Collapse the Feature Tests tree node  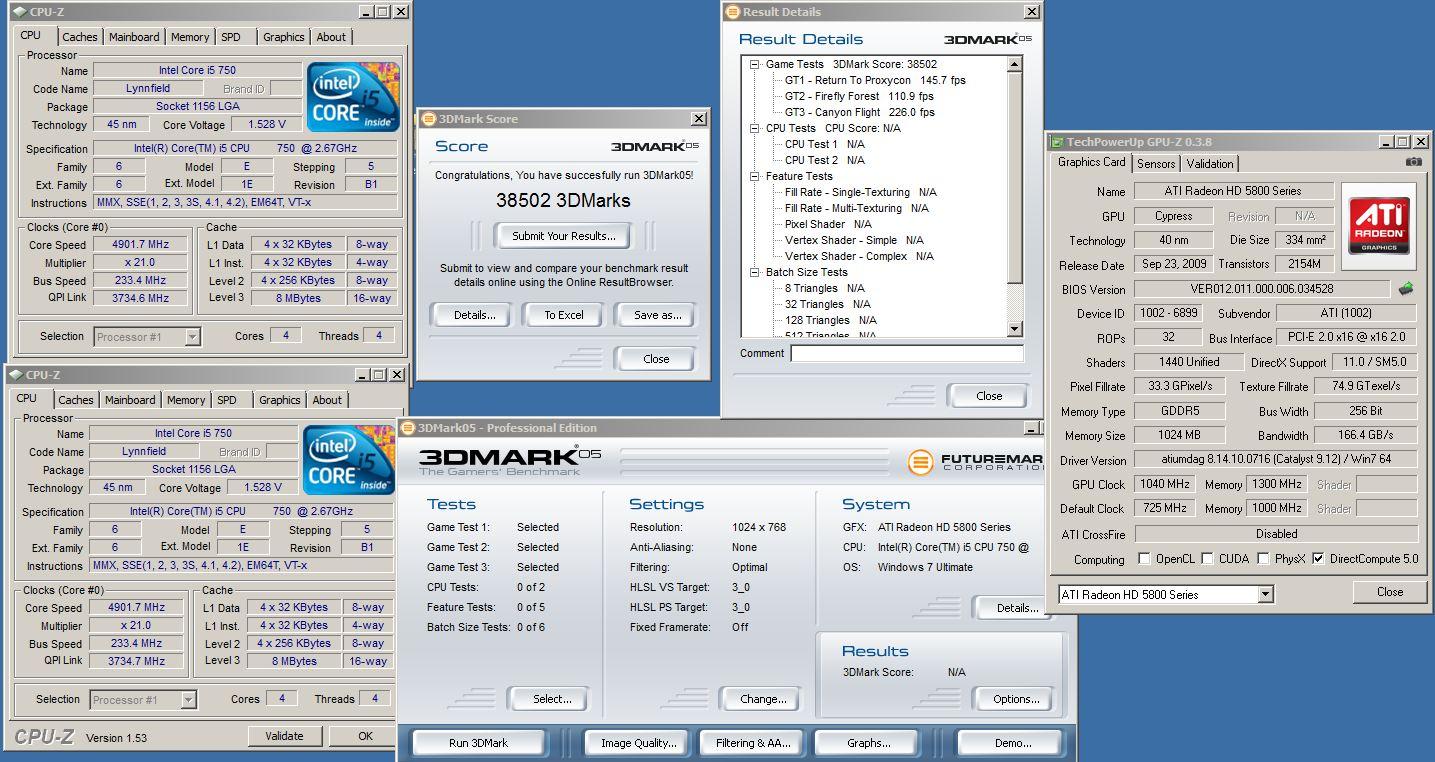[756, 176]
